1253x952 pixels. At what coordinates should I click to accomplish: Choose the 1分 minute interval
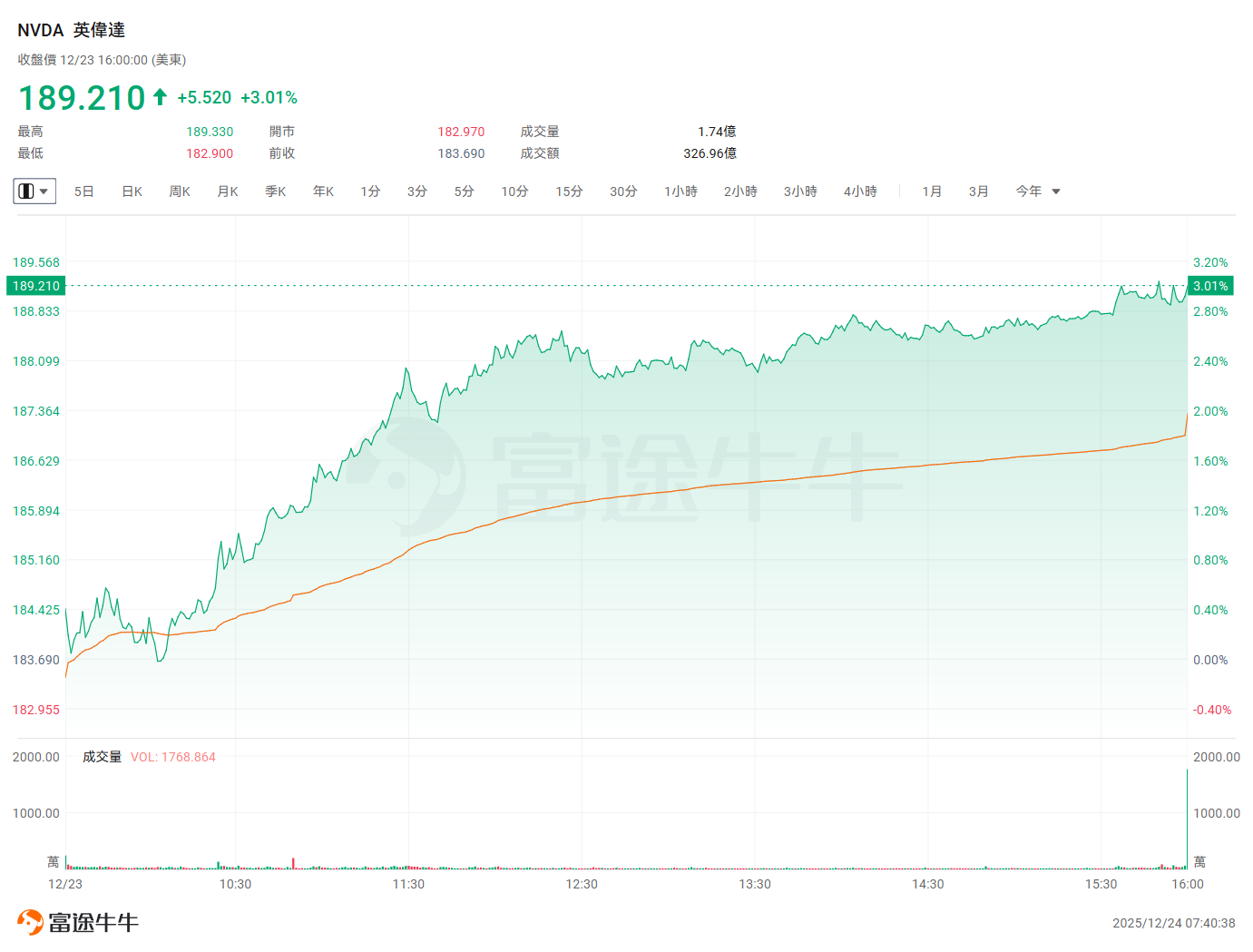click(x=370, y=191)
